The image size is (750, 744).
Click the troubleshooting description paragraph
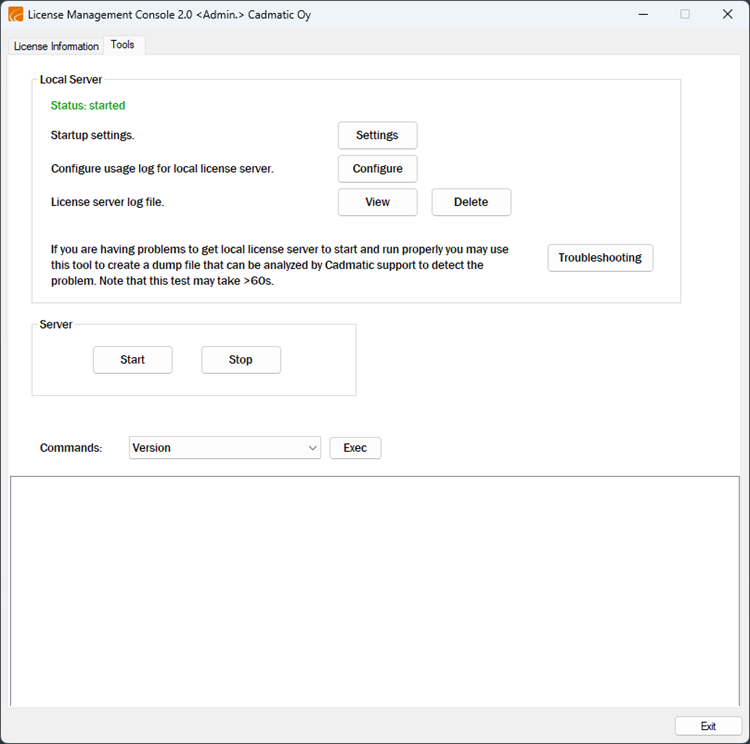pyautogui.click(x=280, y=265)
